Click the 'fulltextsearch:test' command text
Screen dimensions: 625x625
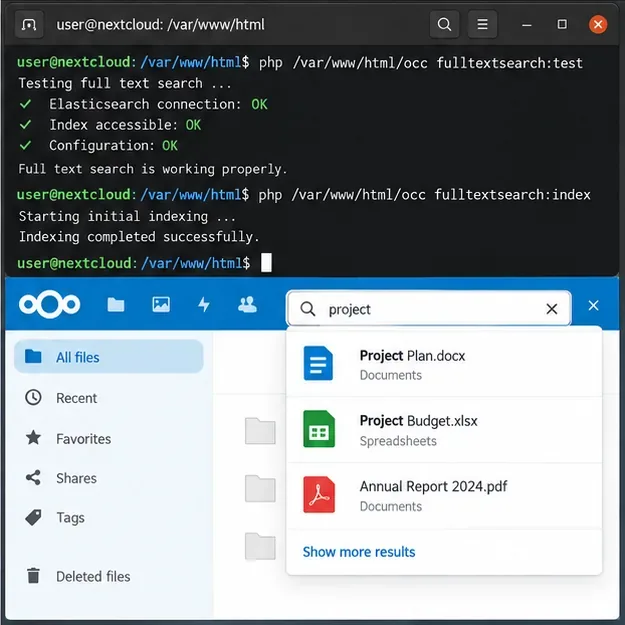click(x=509, y=63)
